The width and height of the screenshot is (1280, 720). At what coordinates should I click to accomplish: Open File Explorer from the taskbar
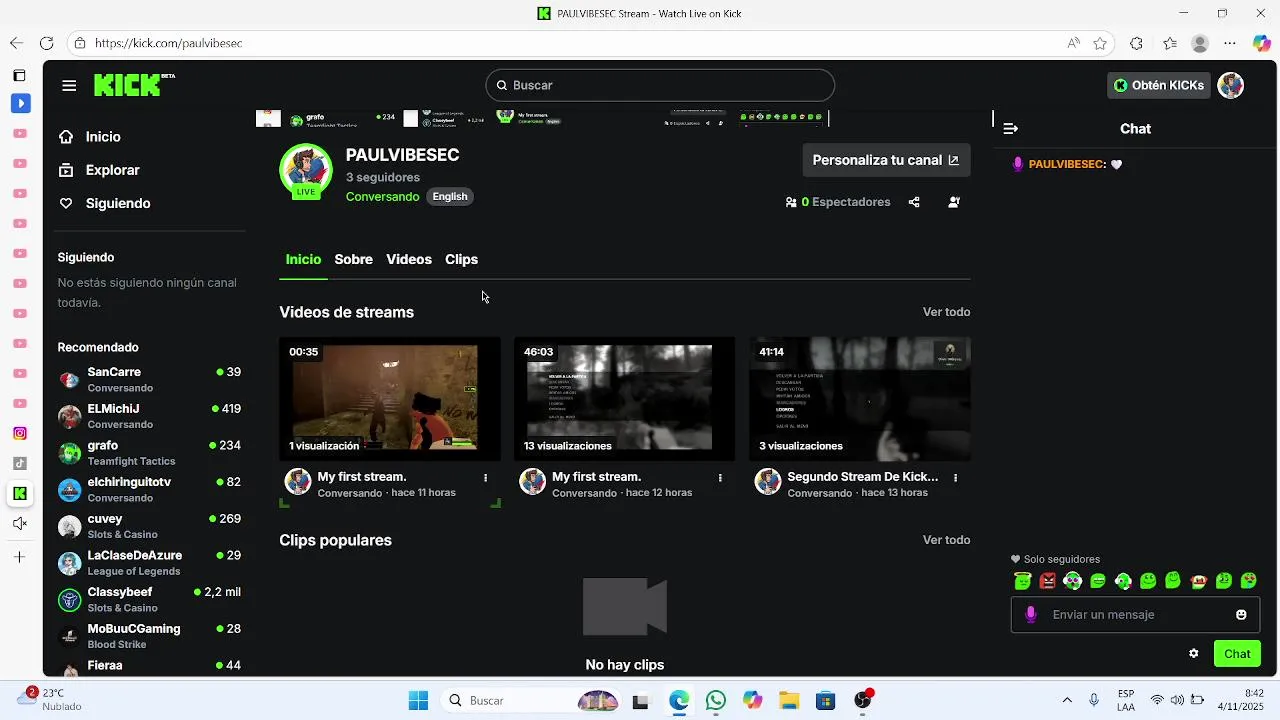point(789,700)
